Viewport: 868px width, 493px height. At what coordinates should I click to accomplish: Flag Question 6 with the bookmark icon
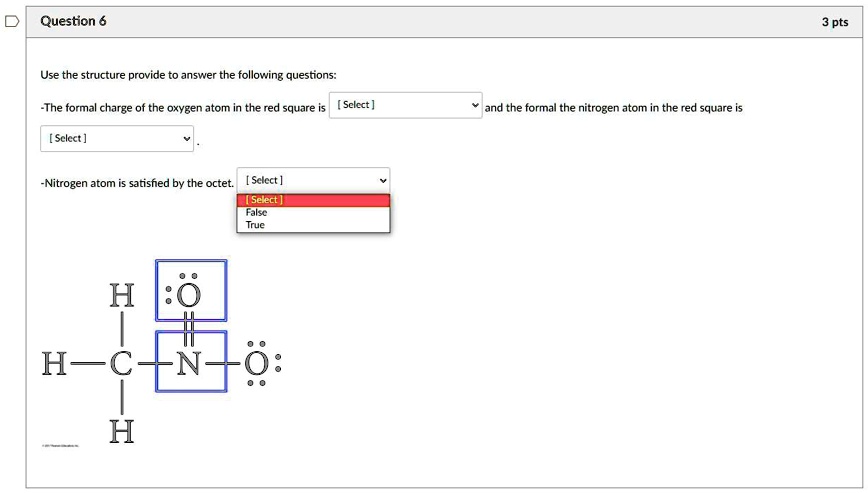click(x=12, y=22)
